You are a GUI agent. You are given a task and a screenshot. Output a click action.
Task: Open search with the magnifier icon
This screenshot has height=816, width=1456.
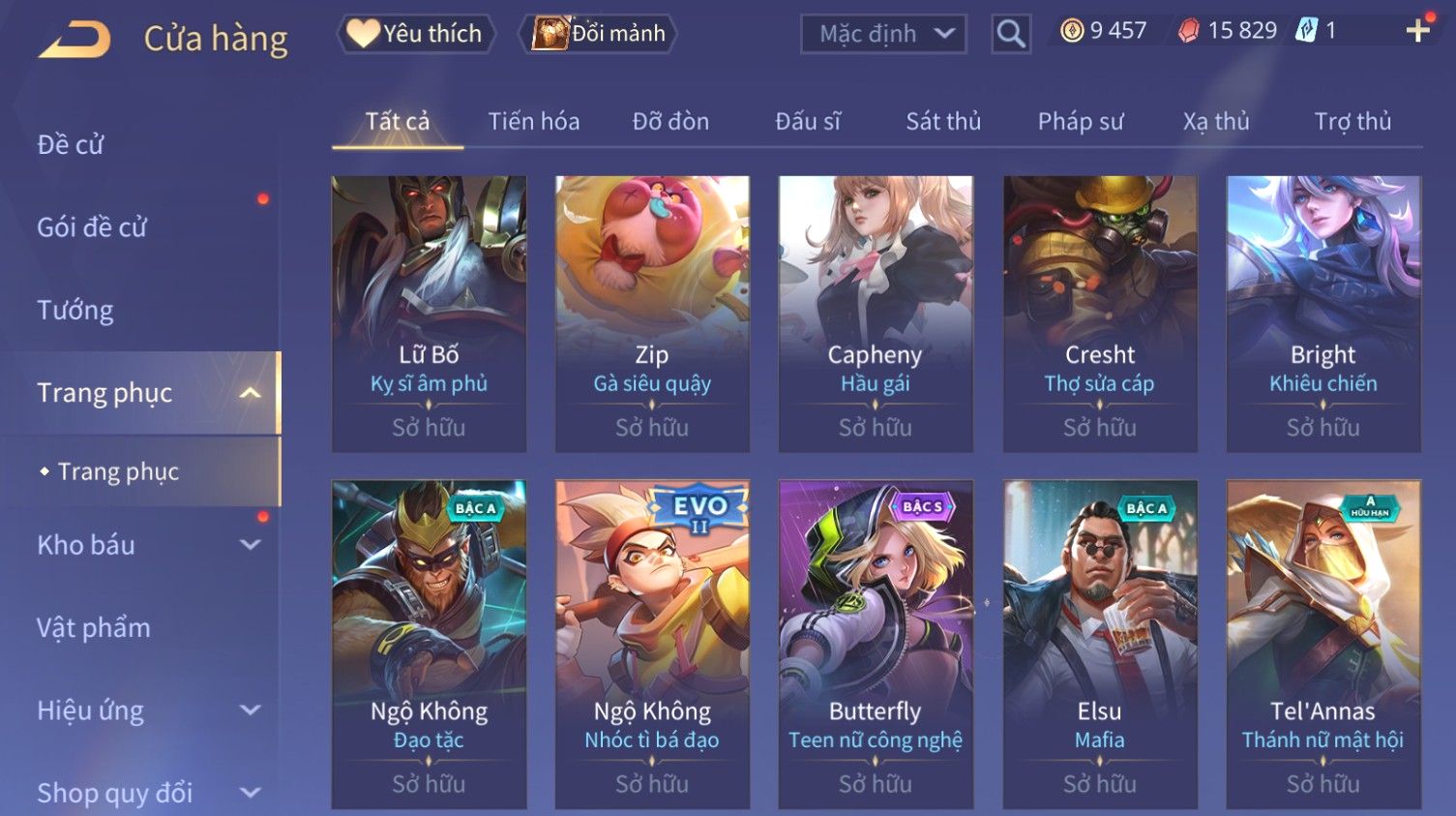pyautogui.click(x=1011, y=34)
